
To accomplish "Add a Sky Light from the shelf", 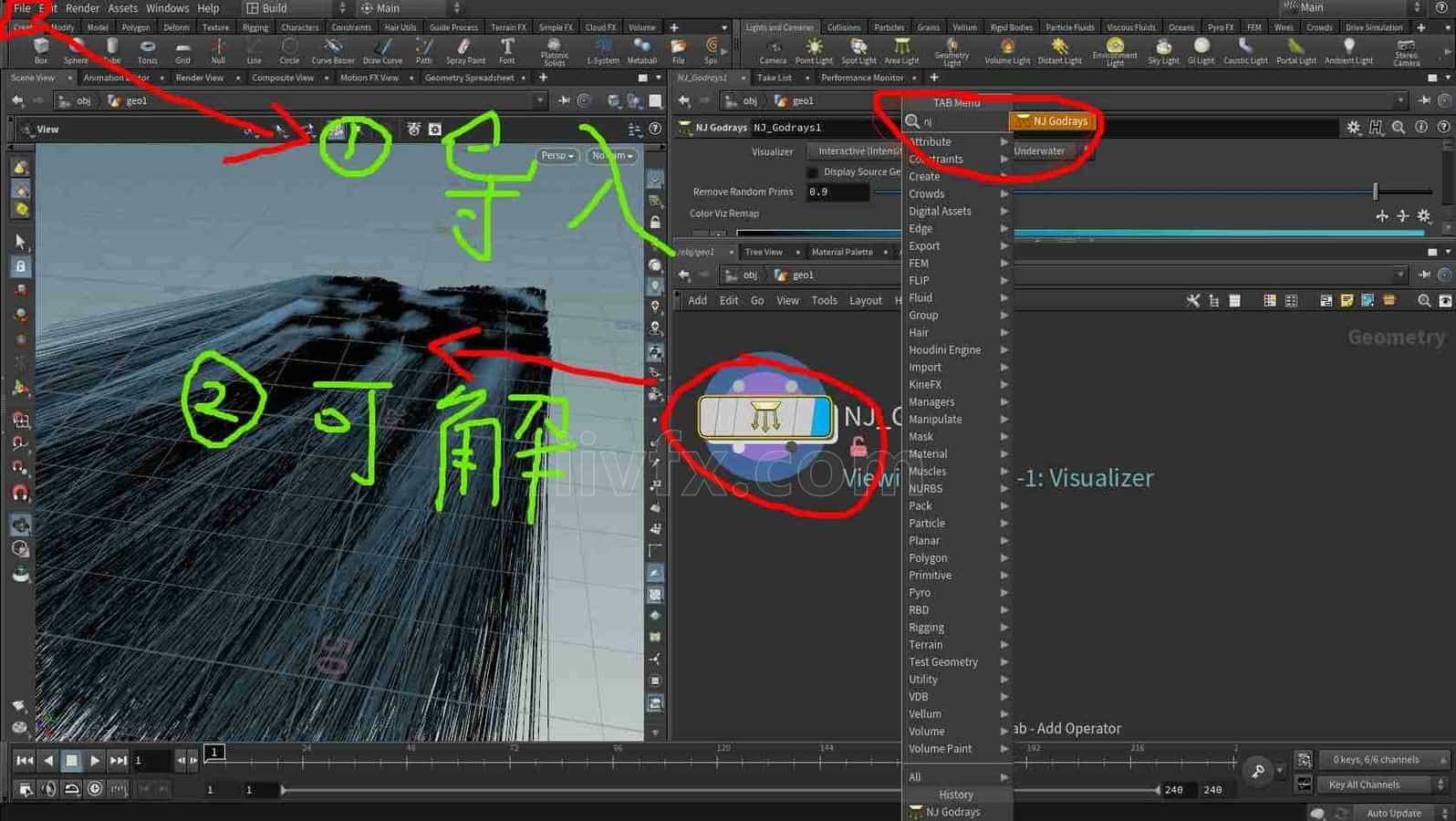I will click(1163, 51).
